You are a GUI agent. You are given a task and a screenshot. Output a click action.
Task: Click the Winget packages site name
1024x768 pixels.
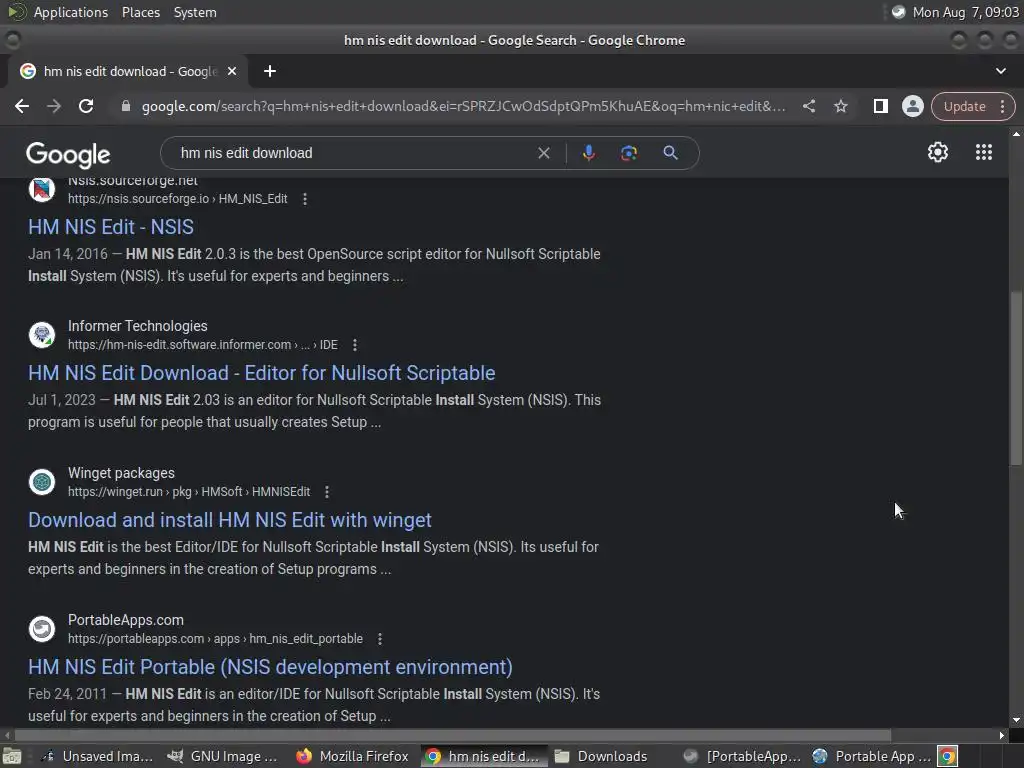pos(121,473)
